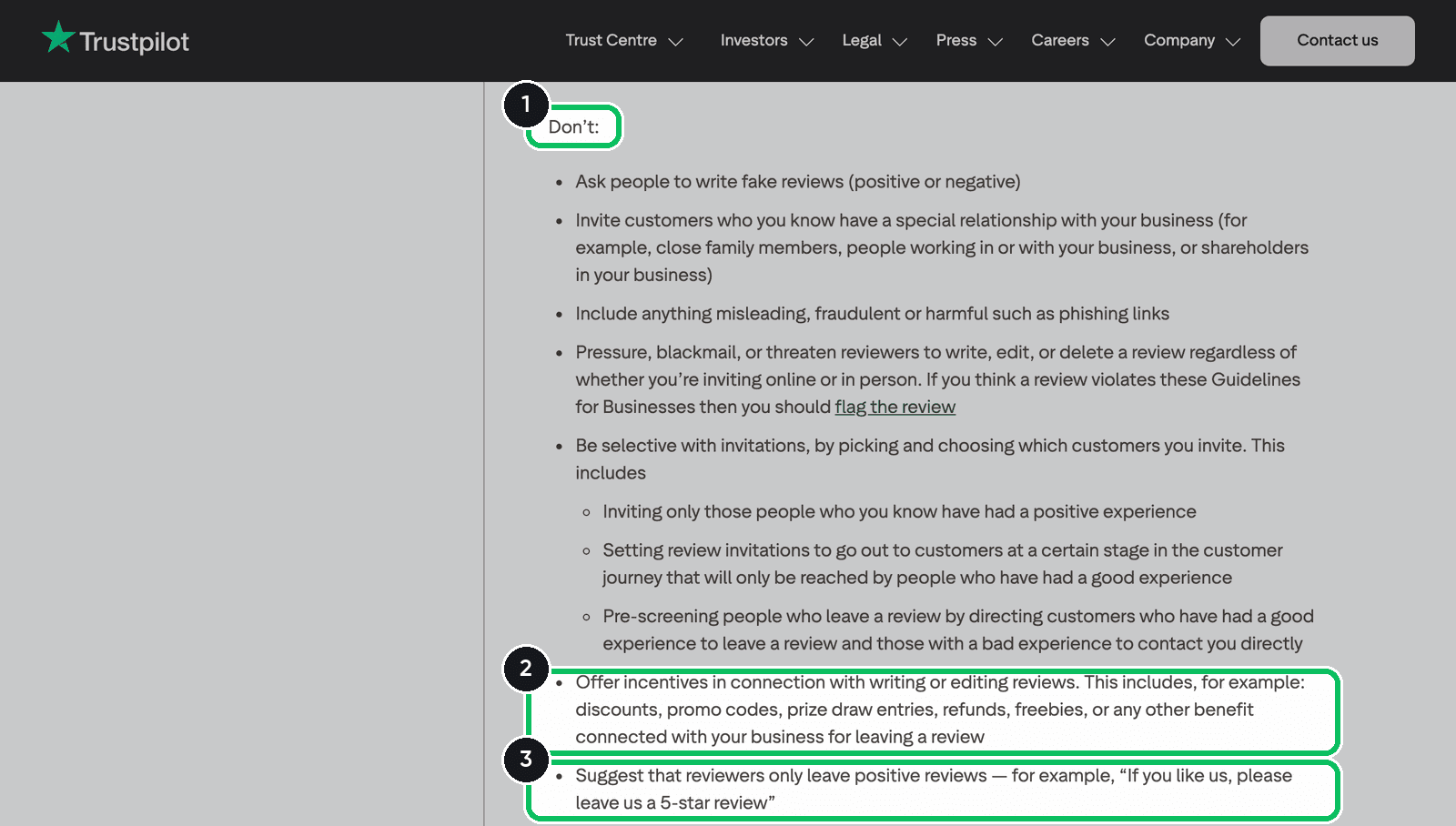Open the Company navigation item
The width and height of the screenshot is (1456, 826).
click(1179, 40)
